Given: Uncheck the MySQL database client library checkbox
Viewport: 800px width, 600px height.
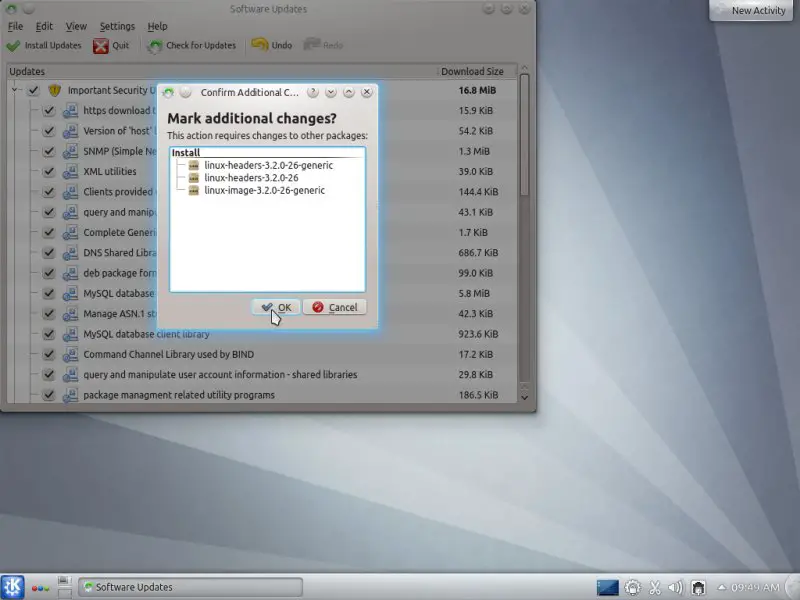Looking at the screenshot, I should pyautogui.click(x=48, y=334).
